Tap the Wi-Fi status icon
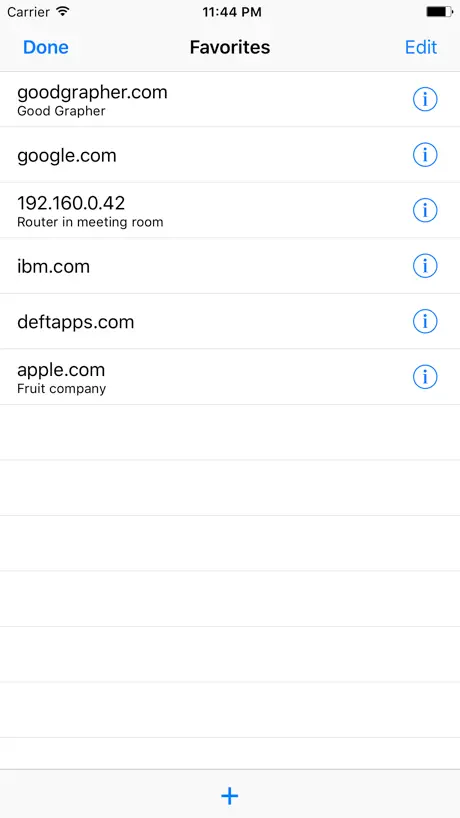This screenshot has height=818, width=460. point(63,11)
